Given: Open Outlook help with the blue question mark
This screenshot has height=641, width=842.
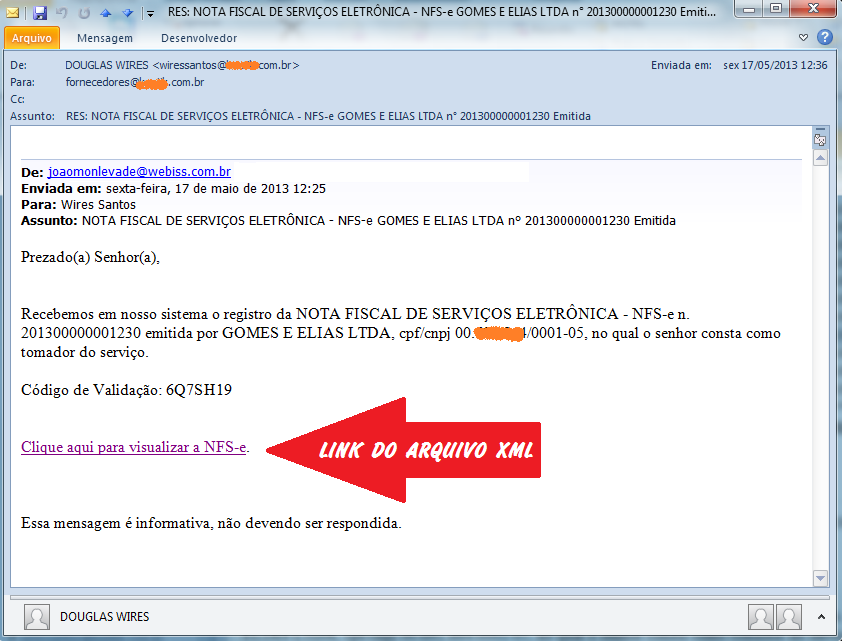Looking at the screenshot, I should (x=824, y=37).
